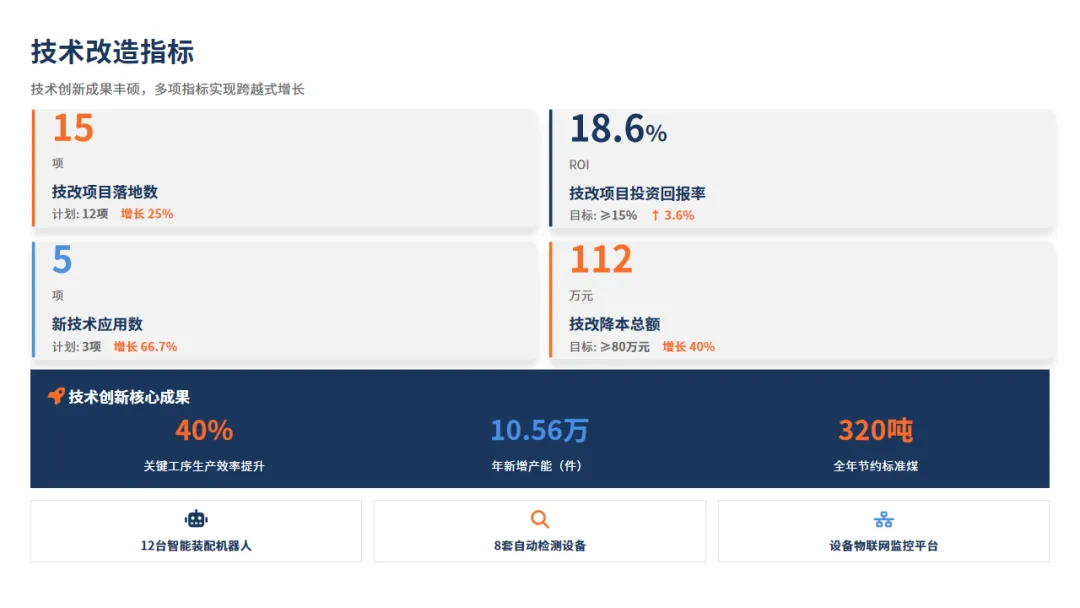Click the orange number 15

tap(73, 128)
